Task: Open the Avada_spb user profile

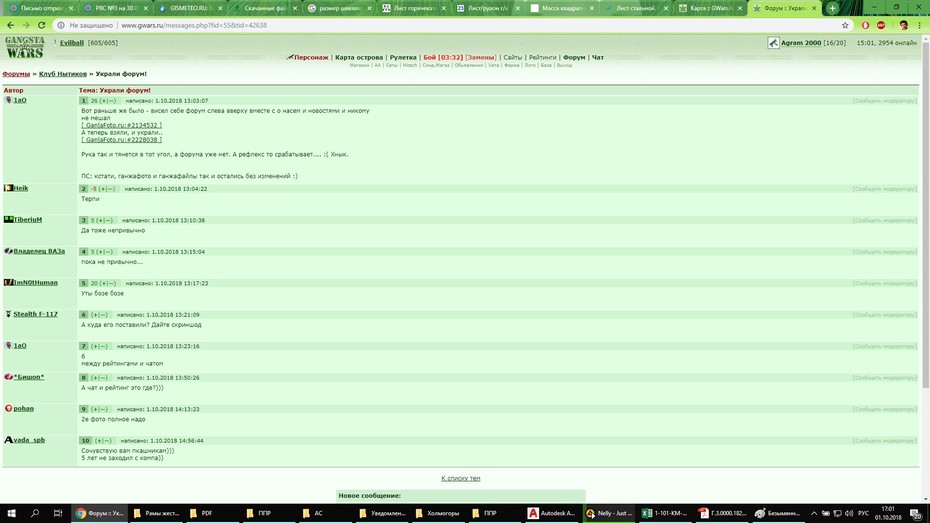Action: [x=29, y=440]
